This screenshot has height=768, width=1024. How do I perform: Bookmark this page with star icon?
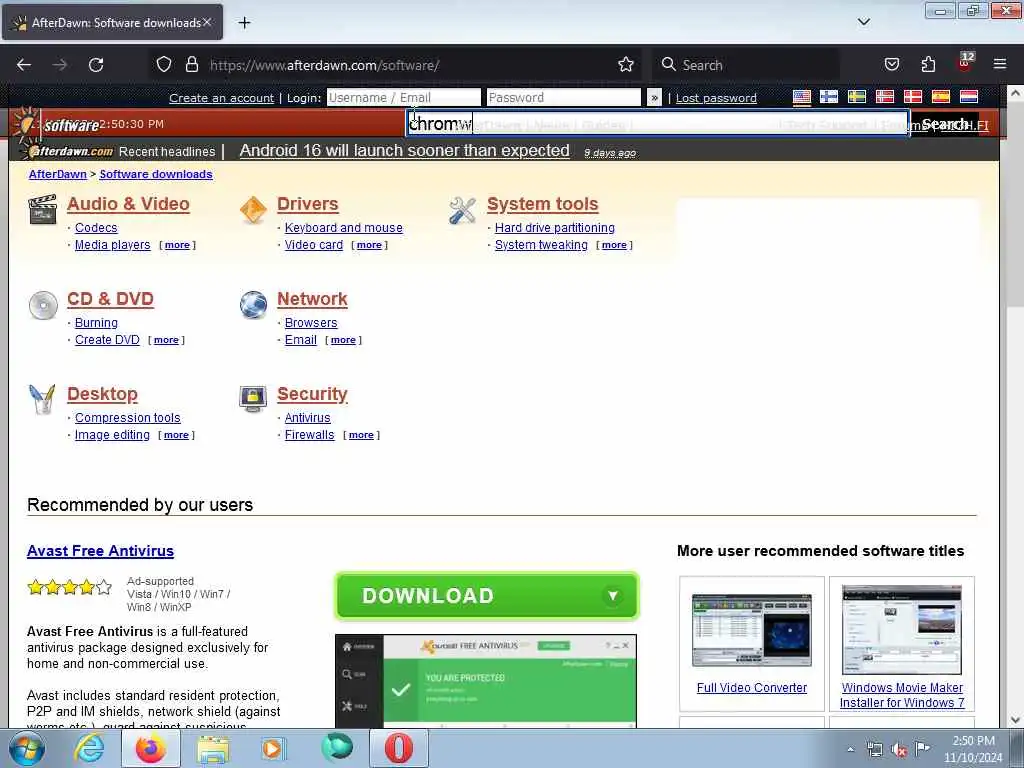click(626, 65)
